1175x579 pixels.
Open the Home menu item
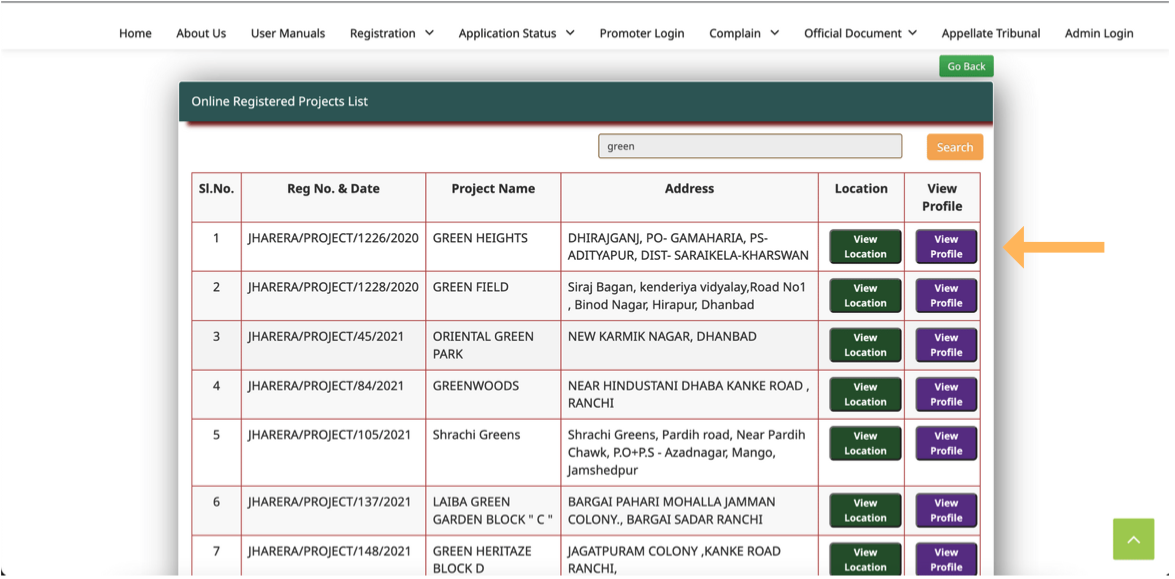point(135,33)
